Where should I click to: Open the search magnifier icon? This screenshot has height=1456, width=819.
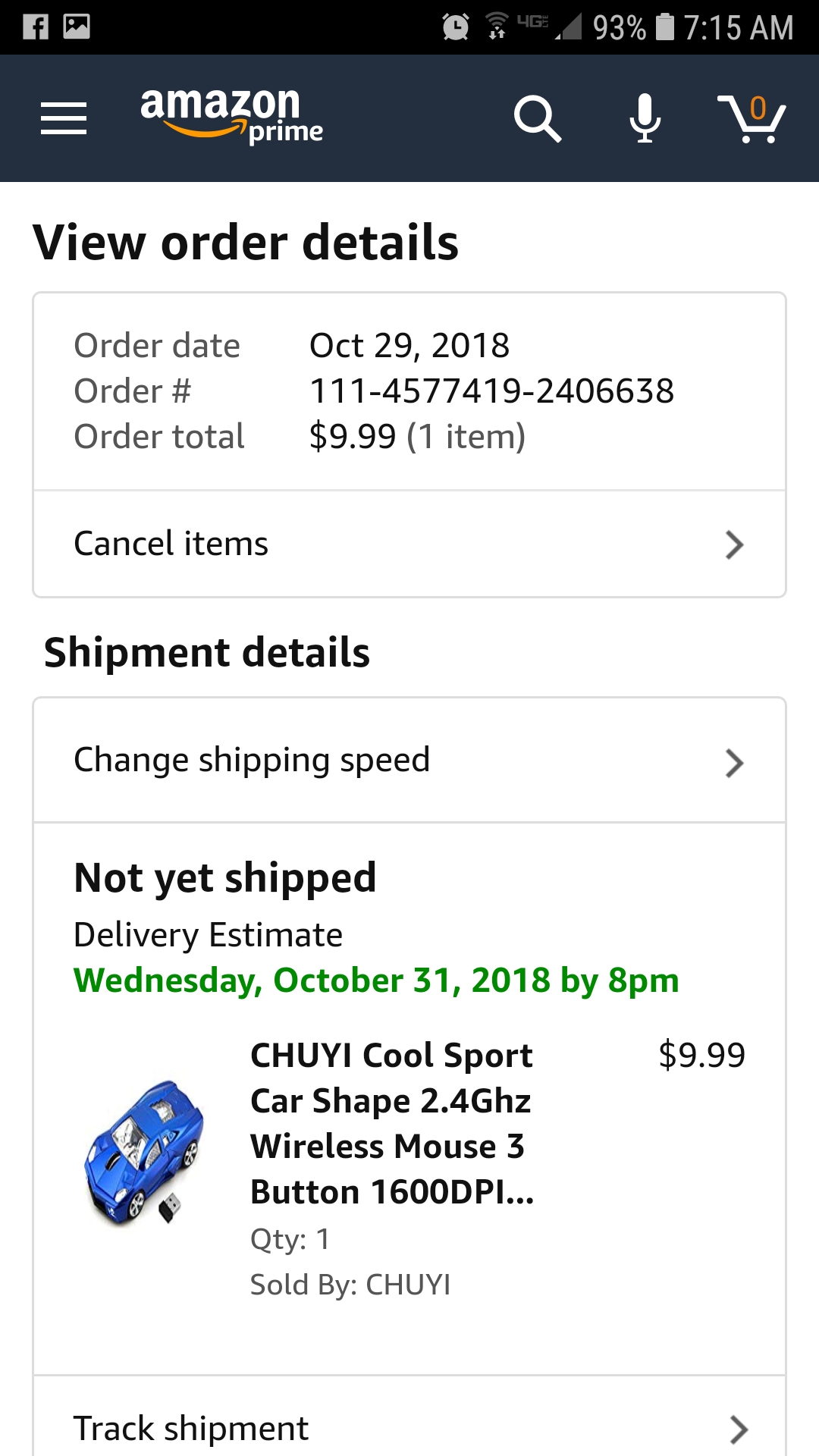tap(537, 118)
